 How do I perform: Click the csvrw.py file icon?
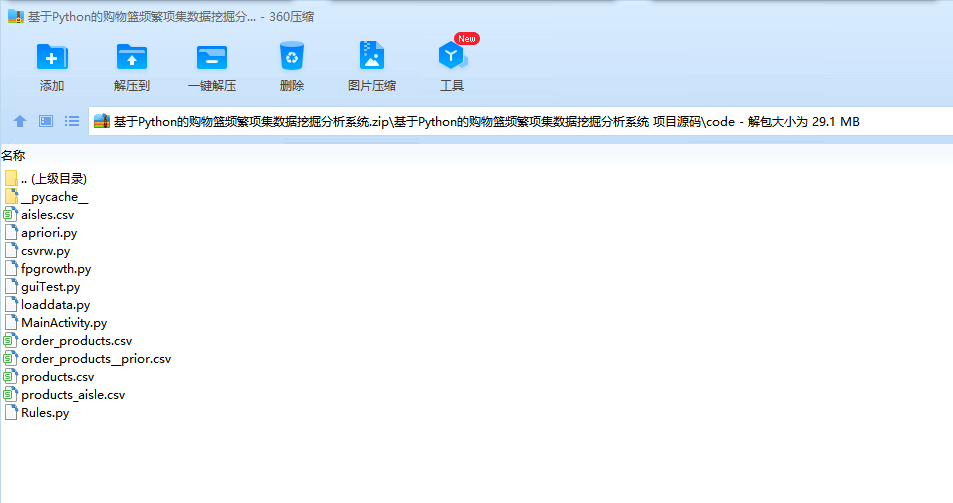click(x=11, y=250)
